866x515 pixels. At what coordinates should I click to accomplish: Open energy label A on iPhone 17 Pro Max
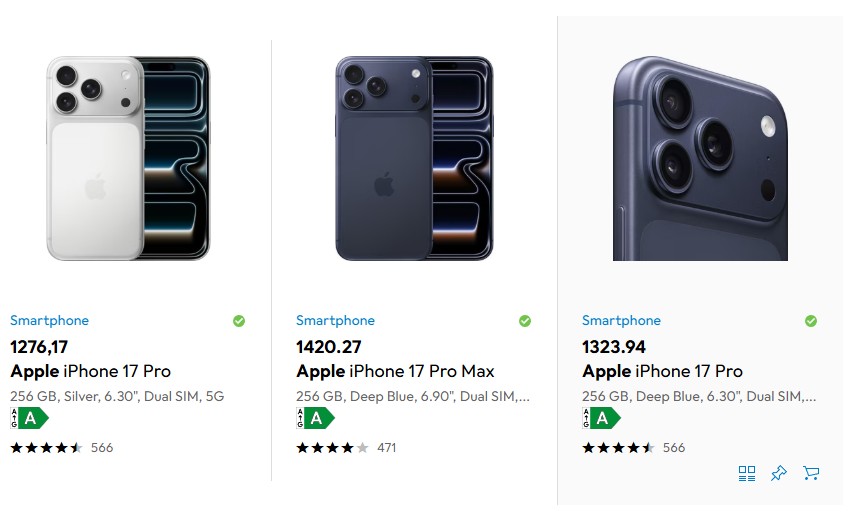click(x=316, y=418)
